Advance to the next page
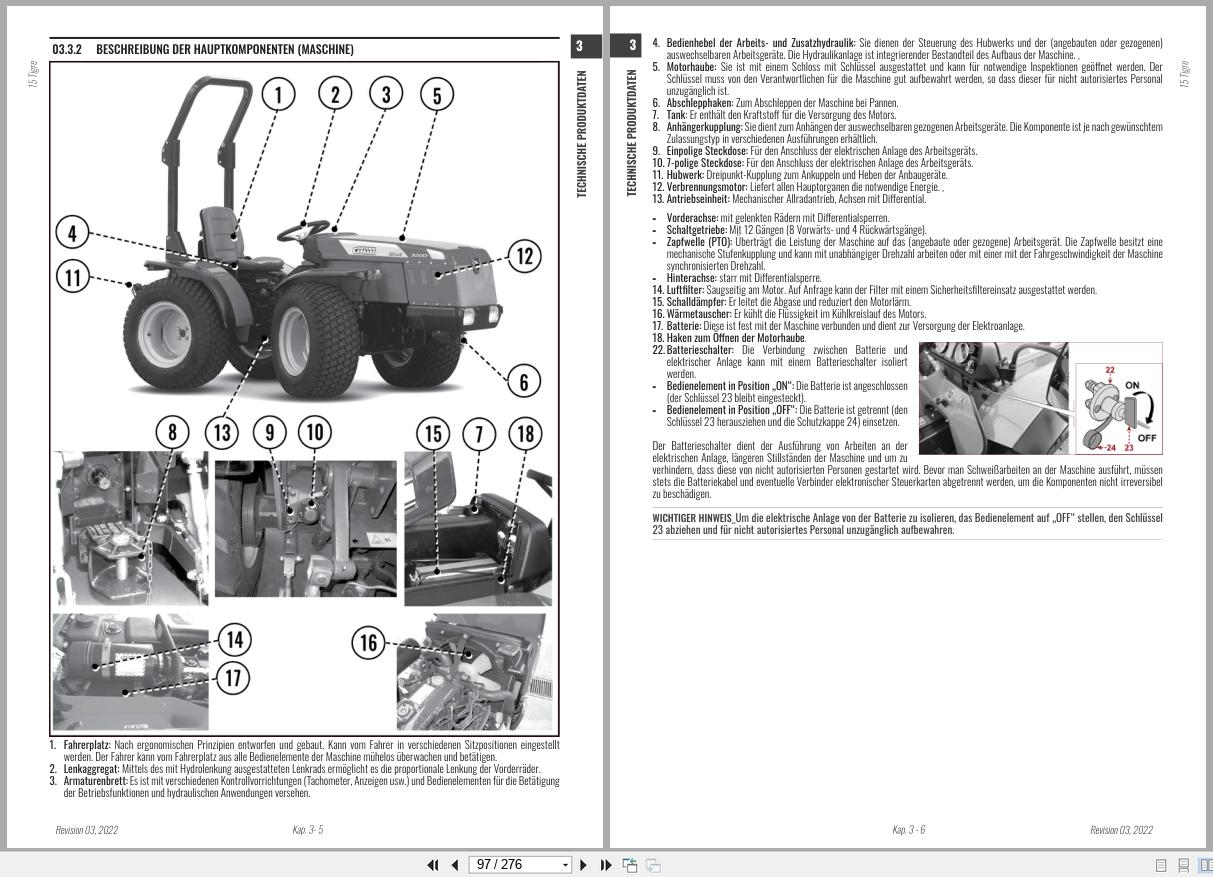This screenshot has height=877, width=1213. [584, 865]
